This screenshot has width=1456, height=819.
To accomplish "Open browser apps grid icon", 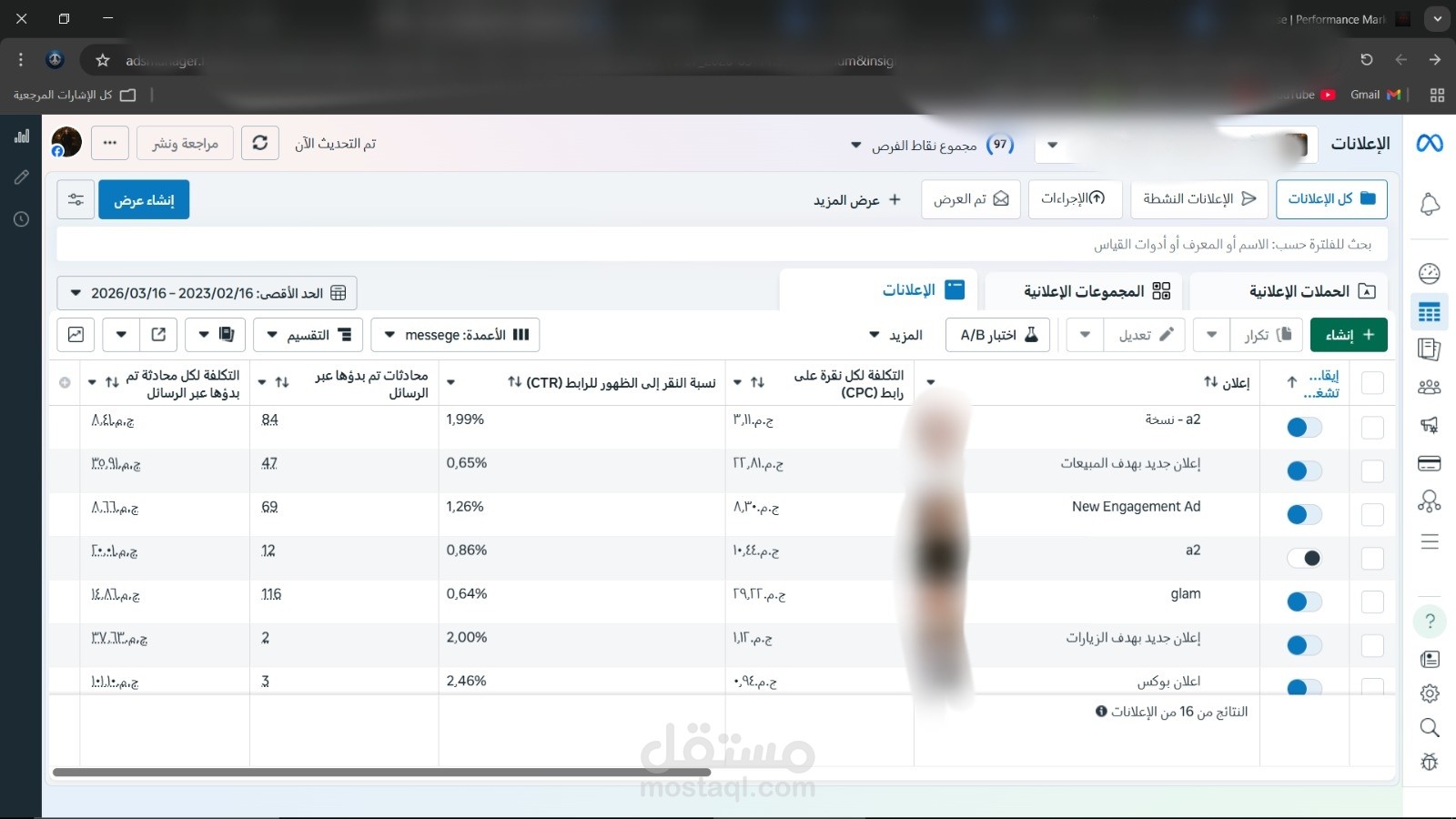I will 1437,95.
